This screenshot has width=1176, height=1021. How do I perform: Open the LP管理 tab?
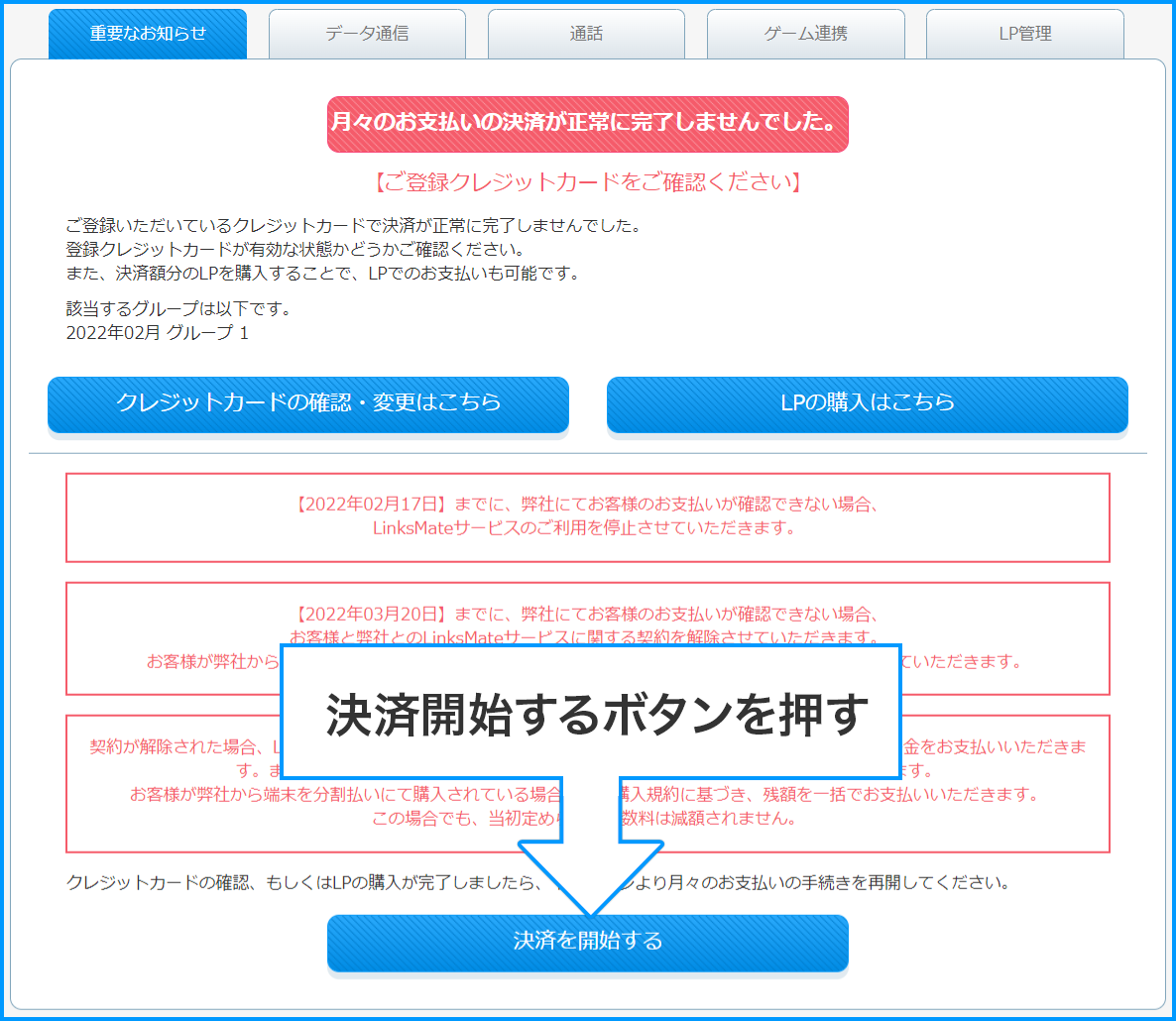[x=1024, y=34]
